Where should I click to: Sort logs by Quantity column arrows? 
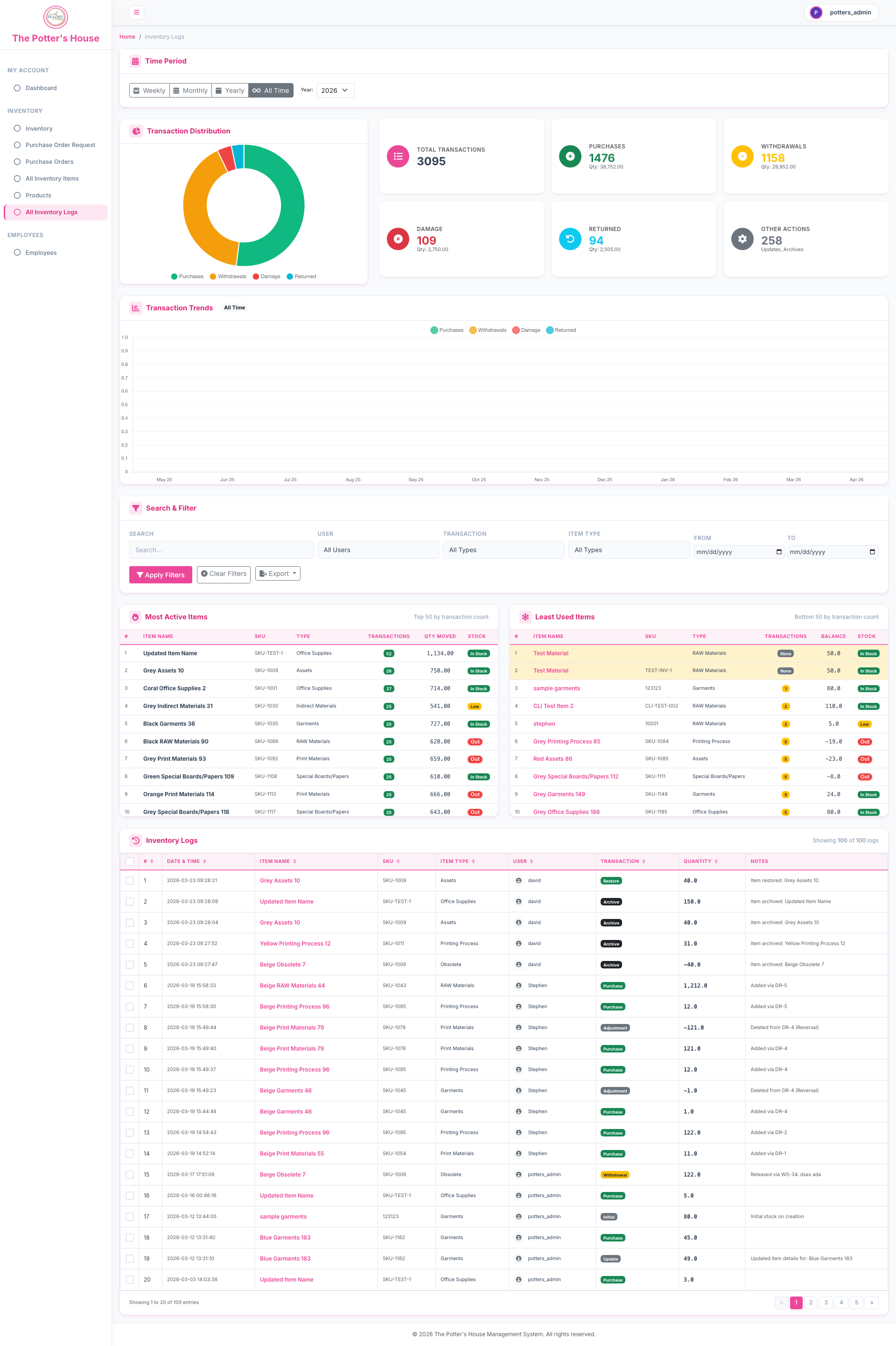[x=716, y=861]
